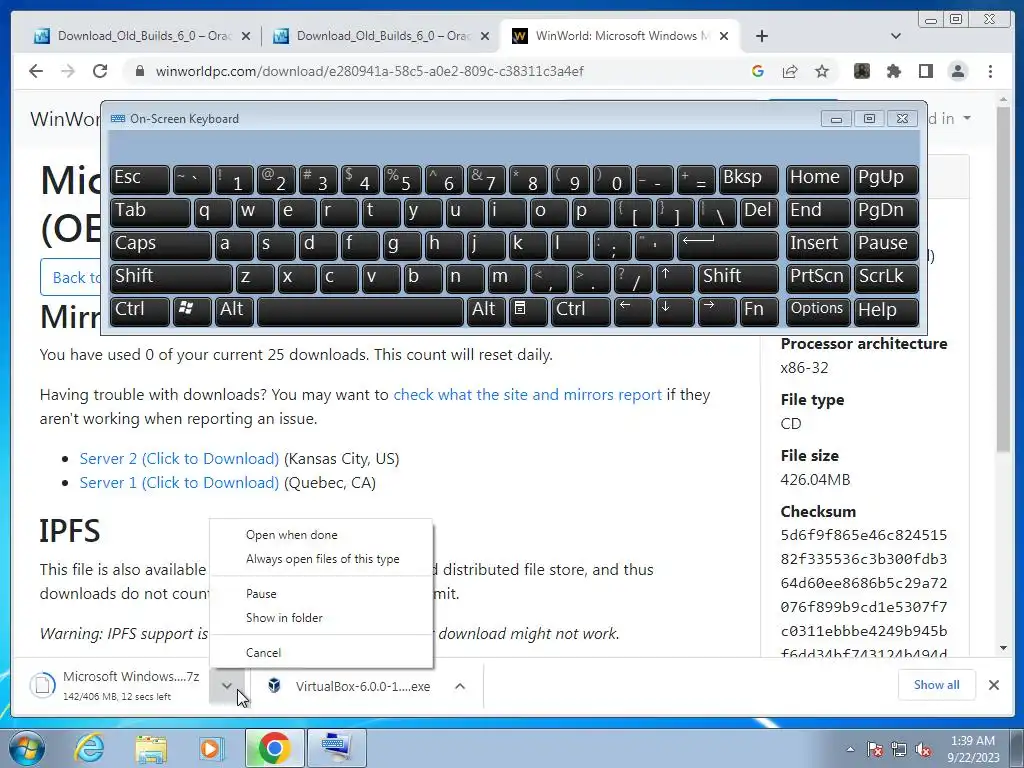Reload the WinWorld page
This screenshot has width=1024, height=768.
pos(100,71)
